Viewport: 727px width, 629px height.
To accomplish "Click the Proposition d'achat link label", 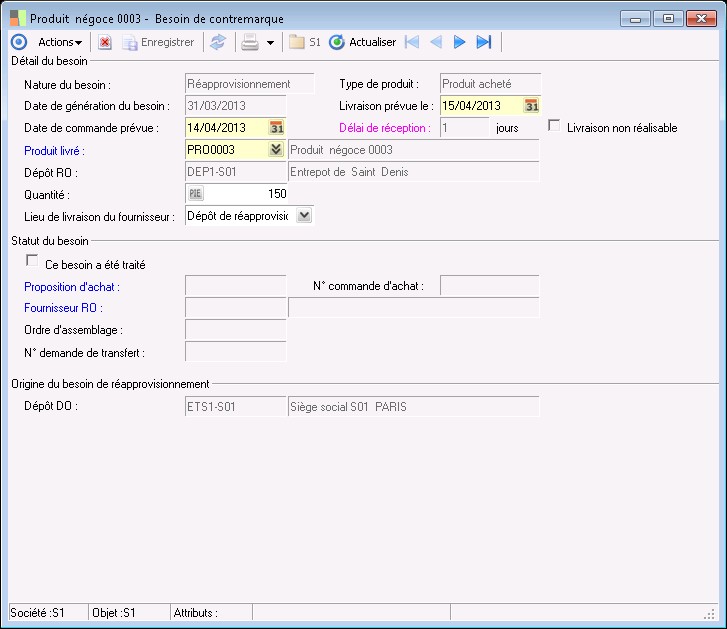I will point(78,287).
